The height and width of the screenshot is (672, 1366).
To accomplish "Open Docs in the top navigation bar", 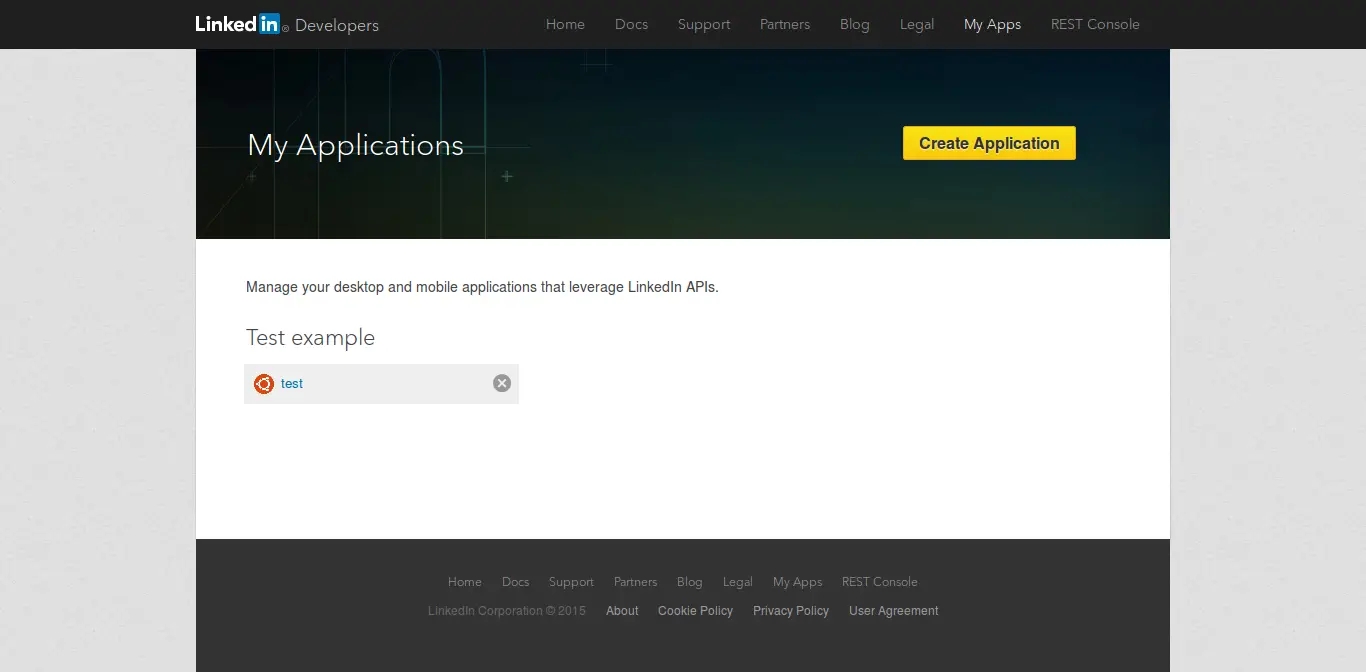I will pyautogui.click(x=631, y=24).
